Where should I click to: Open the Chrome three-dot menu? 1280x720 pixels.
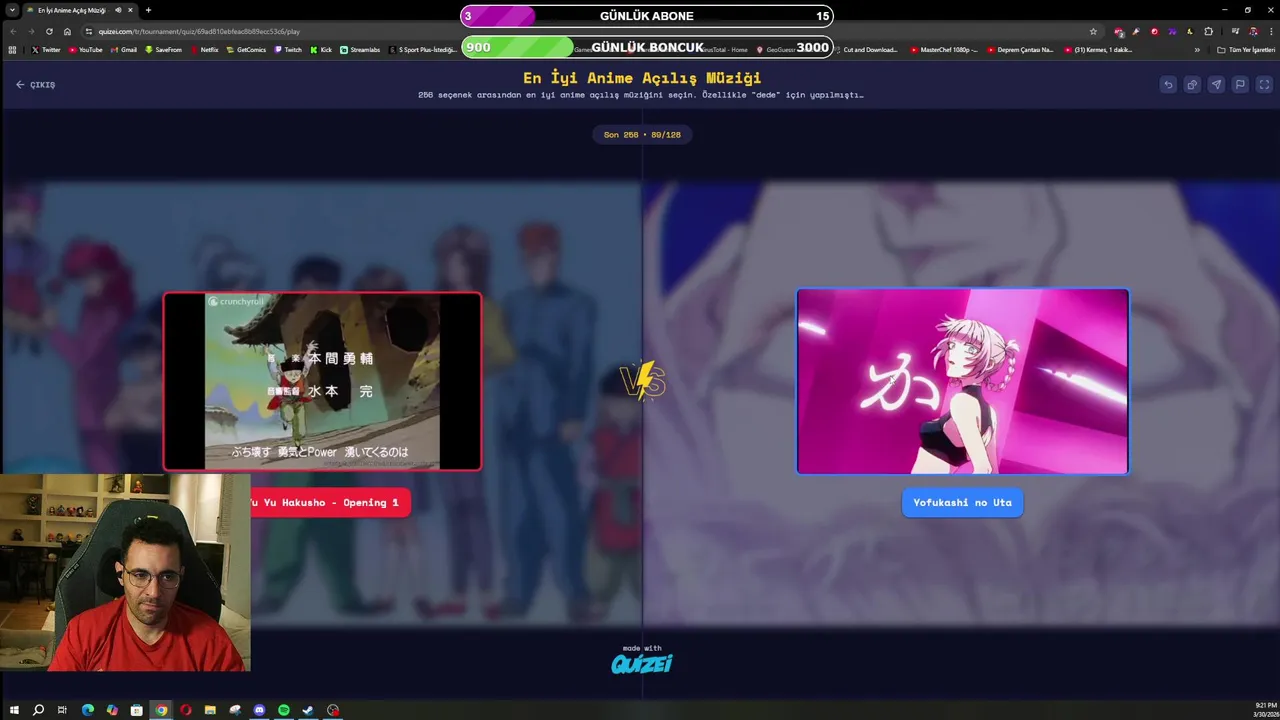click(x=1269, y=31)
